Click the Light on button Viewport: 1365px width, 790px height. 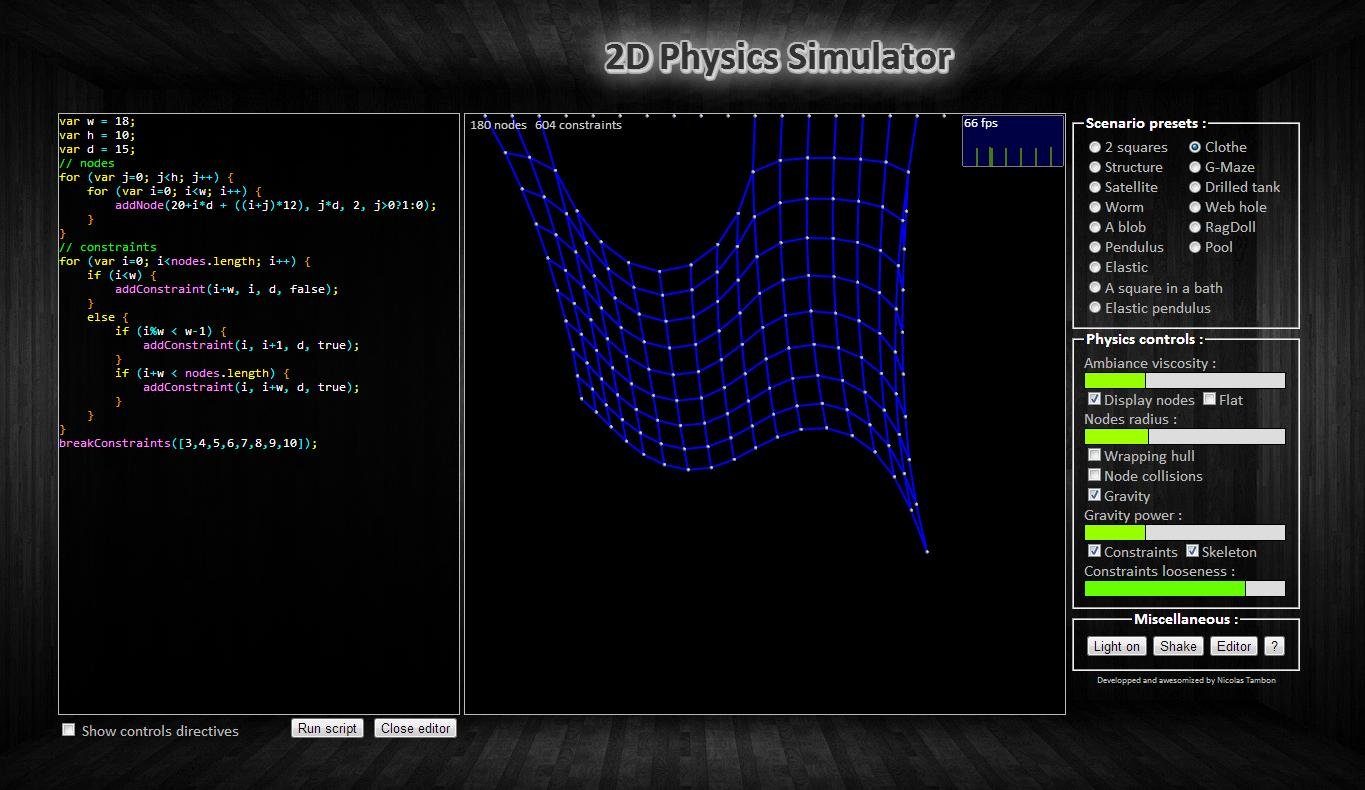coord(1115,646)
